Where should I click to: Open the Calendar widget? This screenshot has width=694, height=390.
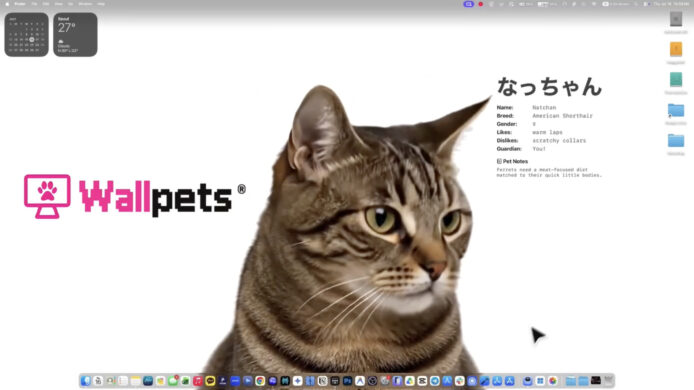pos(27,35)
